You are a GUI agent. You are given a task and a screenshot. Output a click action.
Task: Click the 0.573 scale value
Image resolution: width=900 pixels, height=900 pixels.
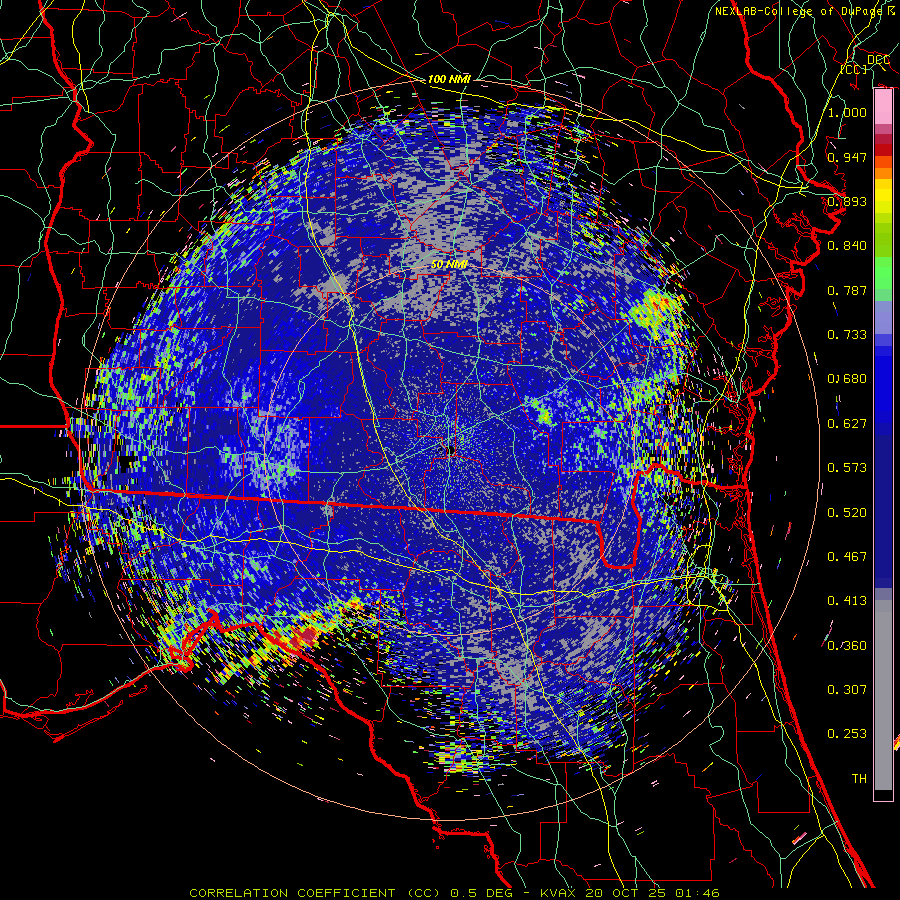(x=847, y=468)
